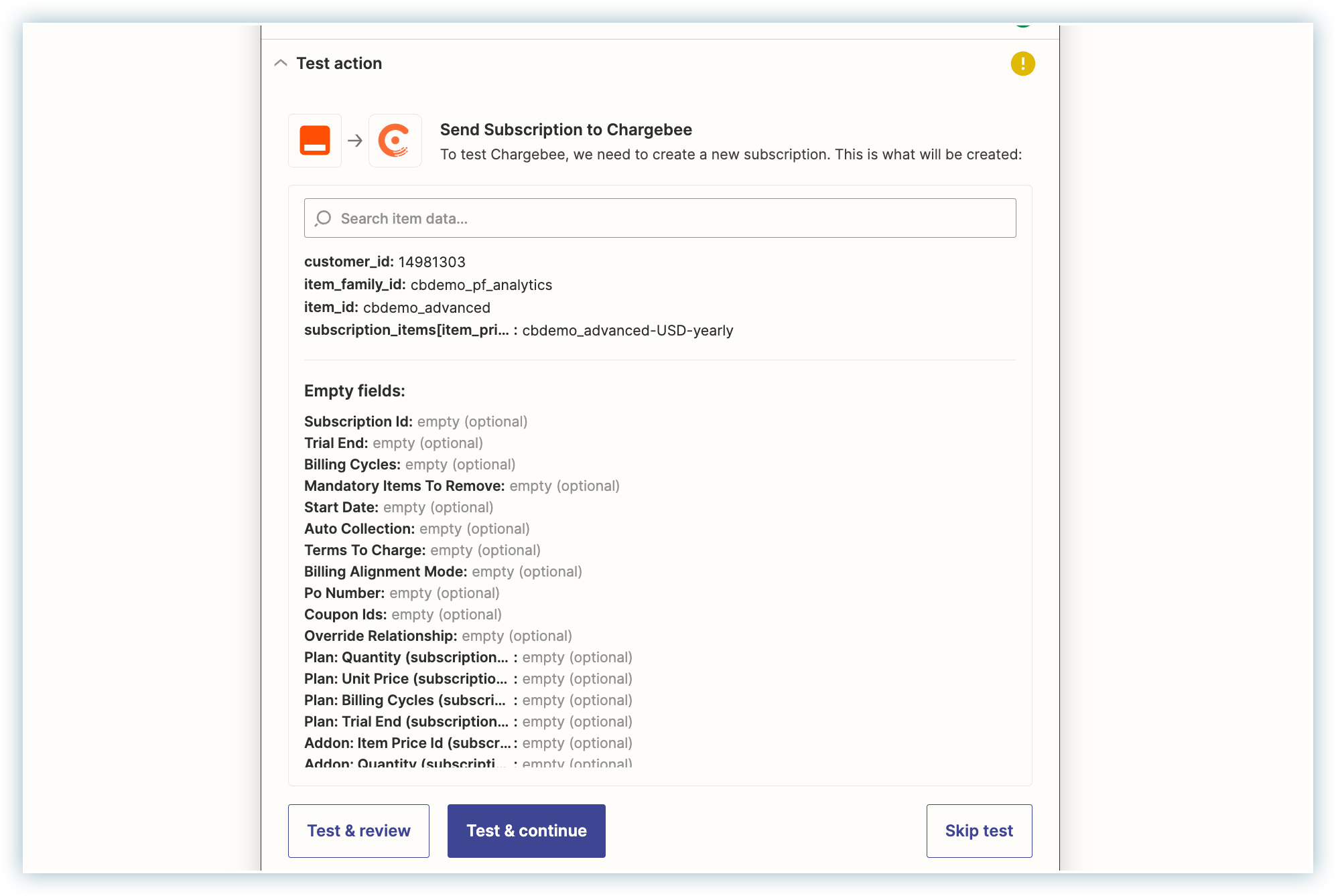Click the Subscription Id empty field row
Viewport: 1336px width, 896px height.
(x=415, y=422)
